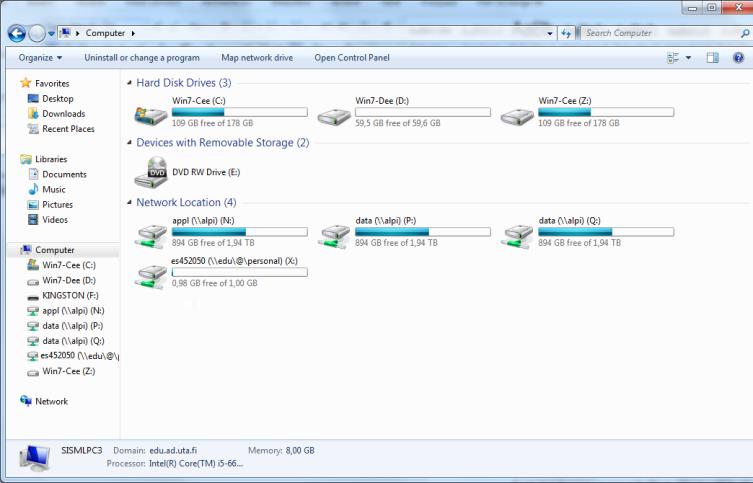Open Help with the question mark icon
Image resolution: width=753 pixels, height=483 pixels.
[x=739, y=58]
